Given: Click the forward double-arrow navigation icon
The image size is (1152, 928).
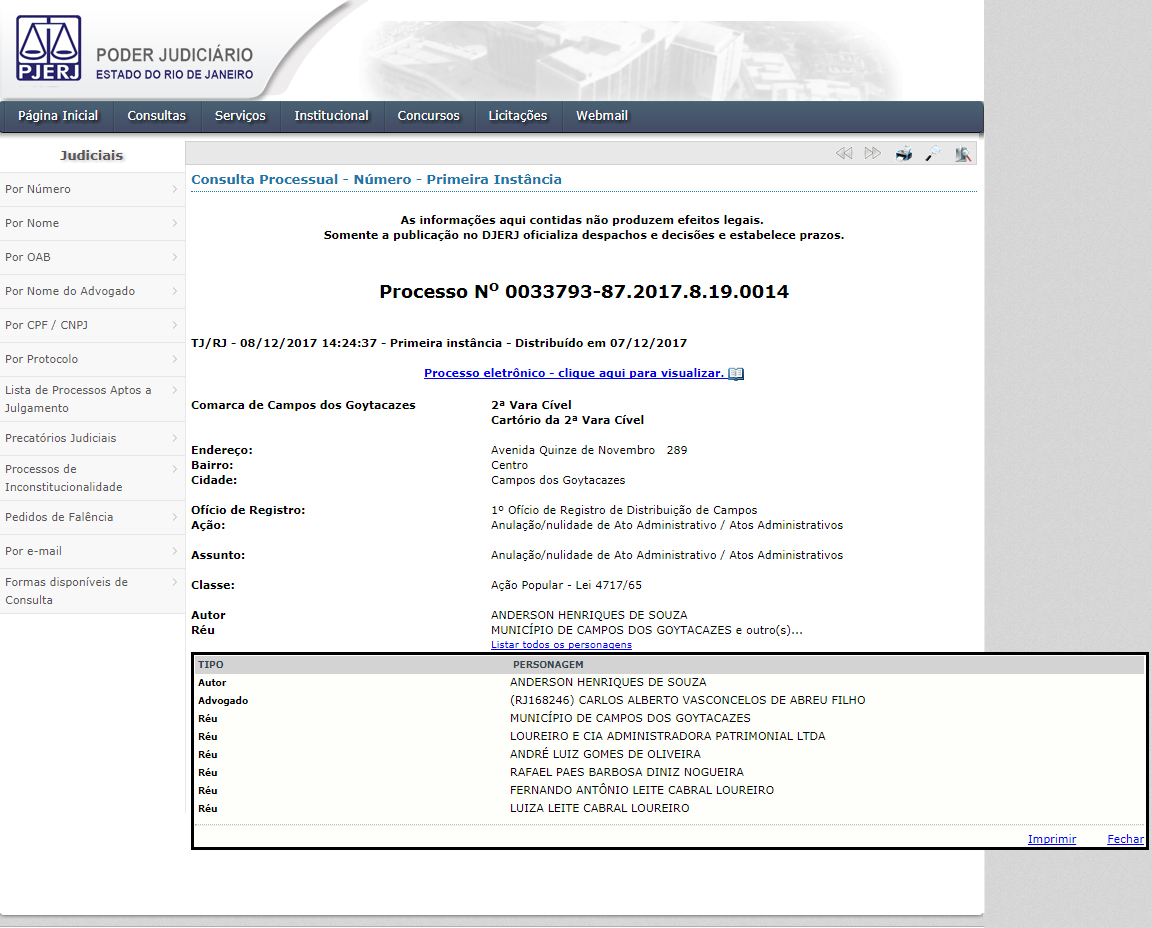Looking at the screenshot, I should pyautogui.click(x=871, y=153).
